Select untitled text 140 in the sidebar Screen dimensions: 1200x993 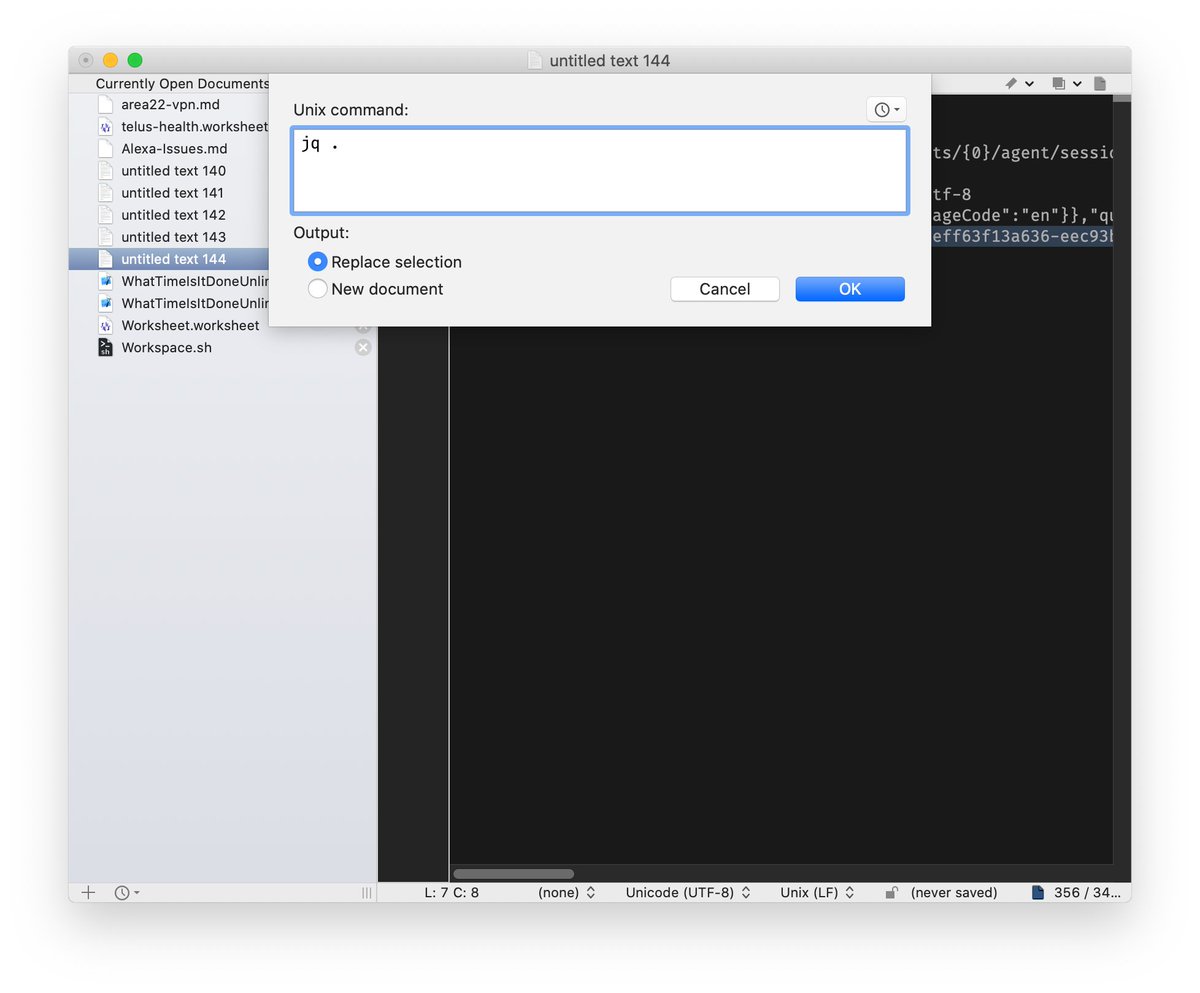pyautogui.click(x=173, y=171)
